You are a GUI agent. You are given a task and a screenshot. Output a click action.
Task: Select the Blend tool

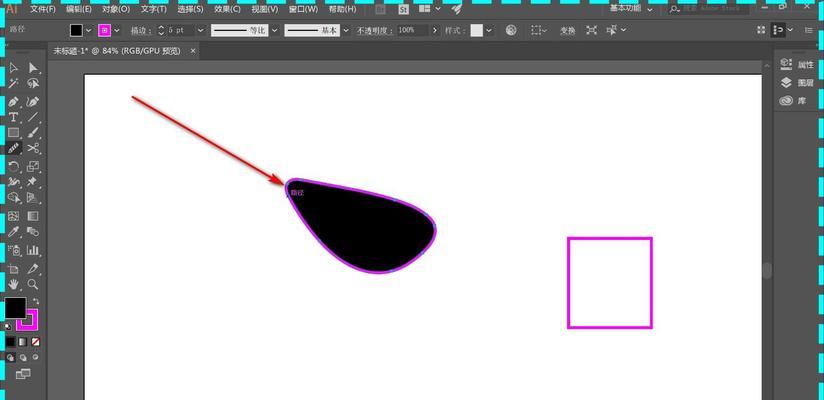[33, 232]
